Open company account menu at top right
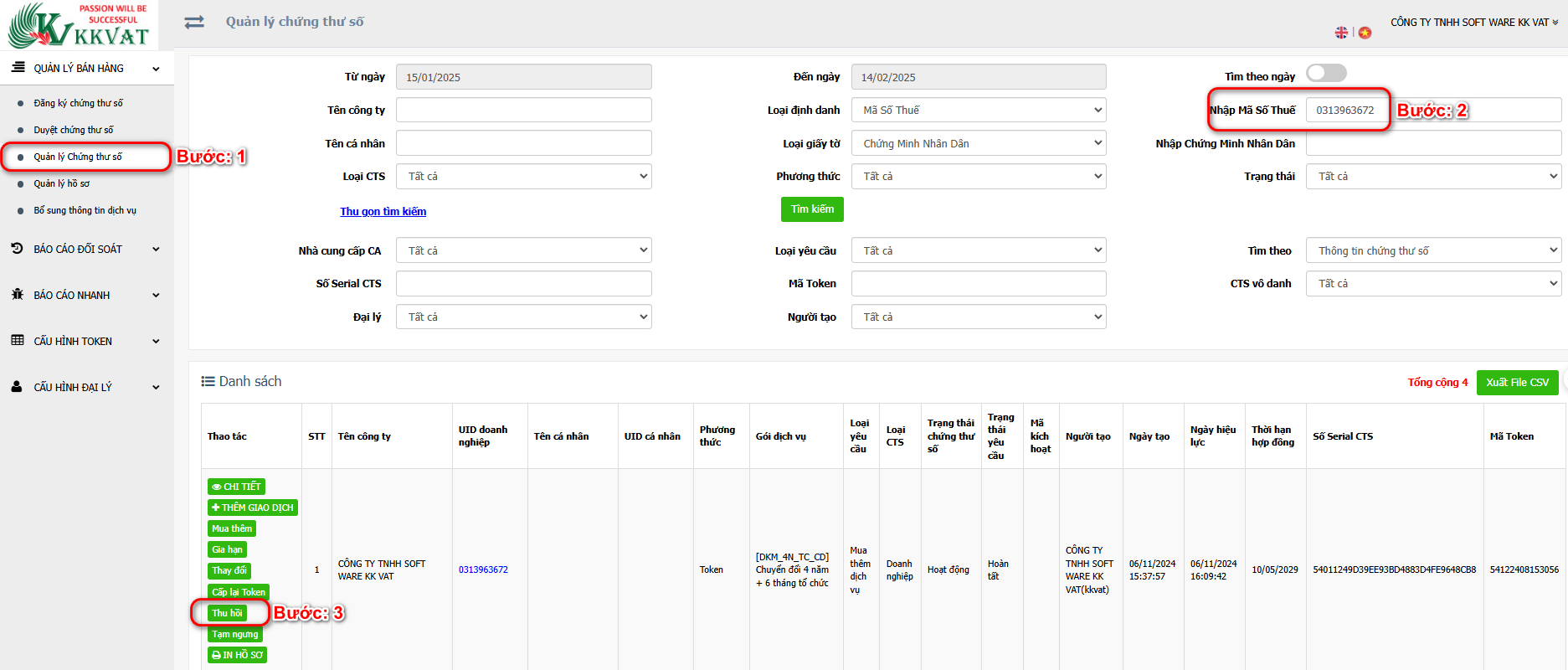The height and width of the screenshot is (670, 1568). (1473, 23)
